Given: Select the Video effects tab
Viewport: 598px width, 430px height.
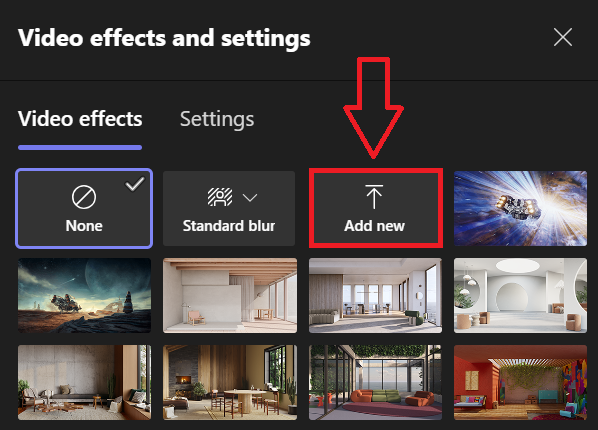Looking at the screenshot, I should pyautogui.click(x=80, y=119).
